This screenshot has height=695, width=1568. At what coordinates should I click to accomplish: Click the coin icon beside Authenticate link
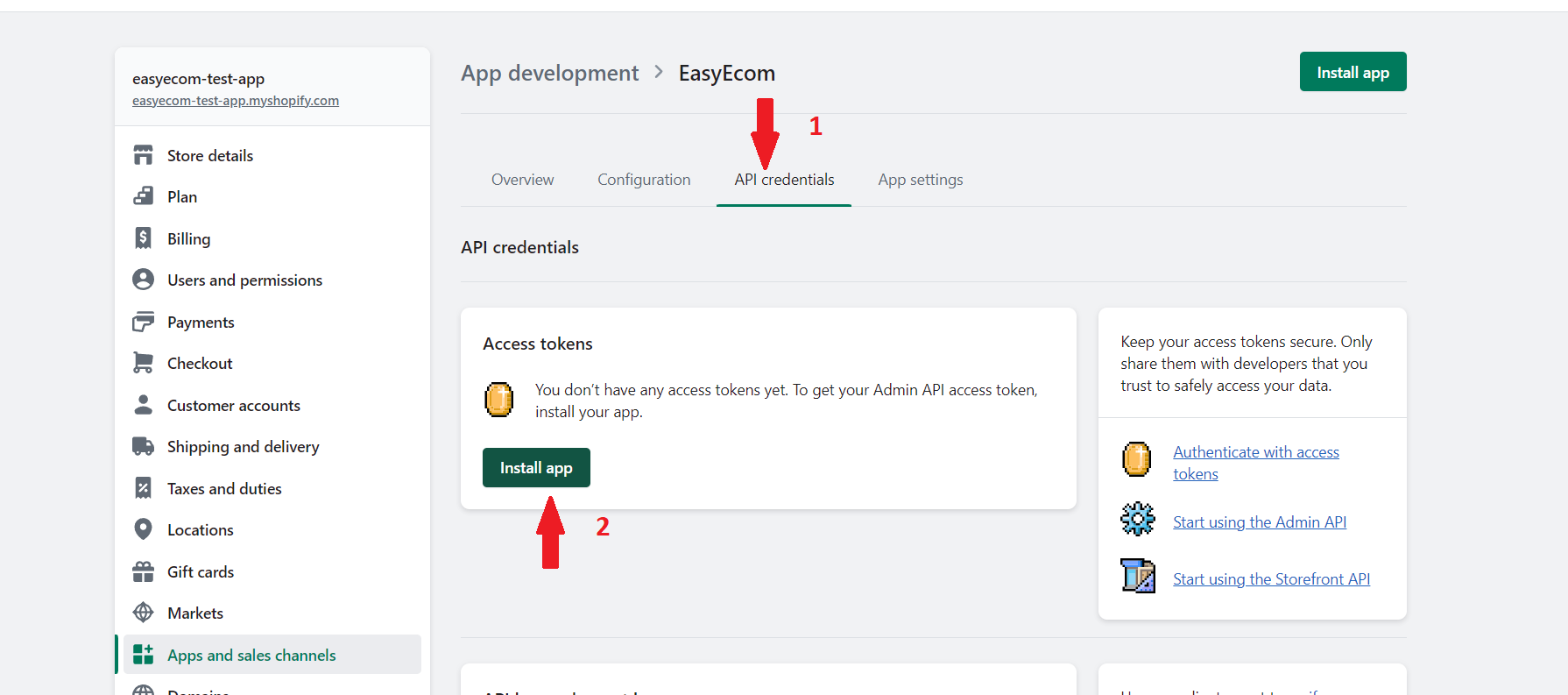tap(1137, 459)
